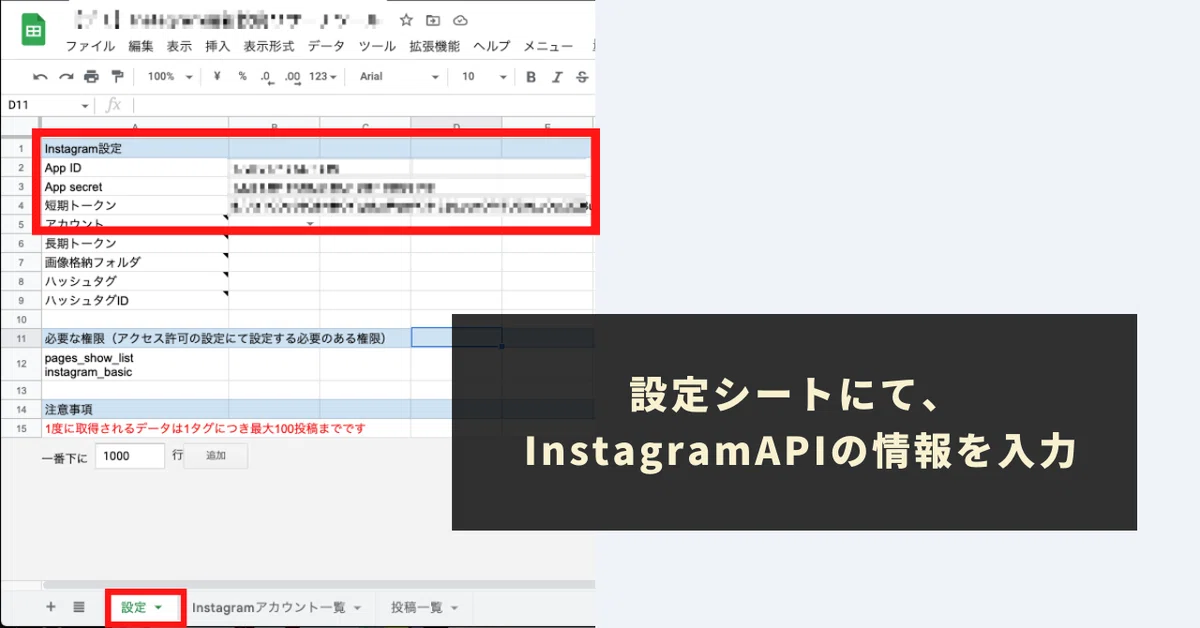Select the ハッシュタグ label cell

135,281
